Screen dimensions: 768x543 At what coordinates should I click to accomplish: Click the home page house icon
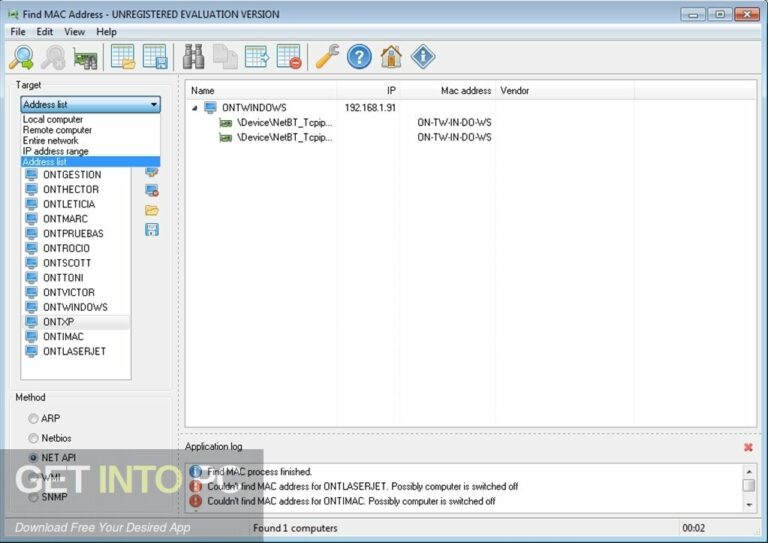[391, 57]
